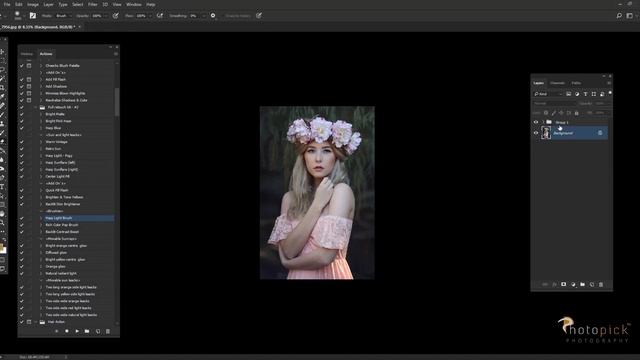This screenshot has width=640, height=360.
Task: Open the brush settings panel icon
Action: coord(33,16)
